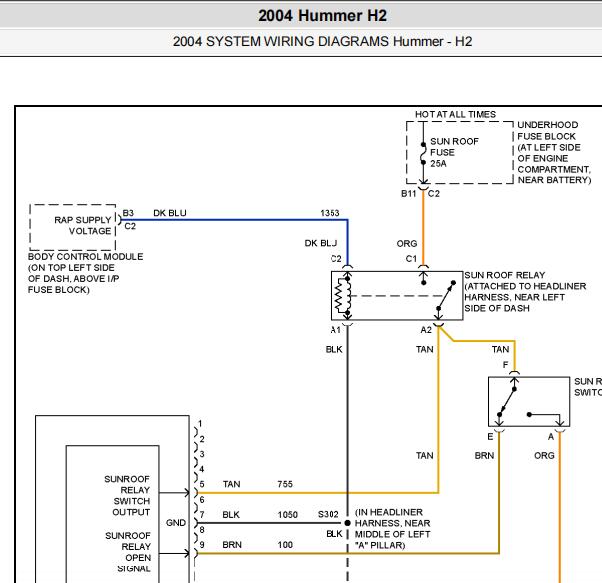602x583 pixels.
Task: Click switch terminal label "E"
Action: coord(490,437)
